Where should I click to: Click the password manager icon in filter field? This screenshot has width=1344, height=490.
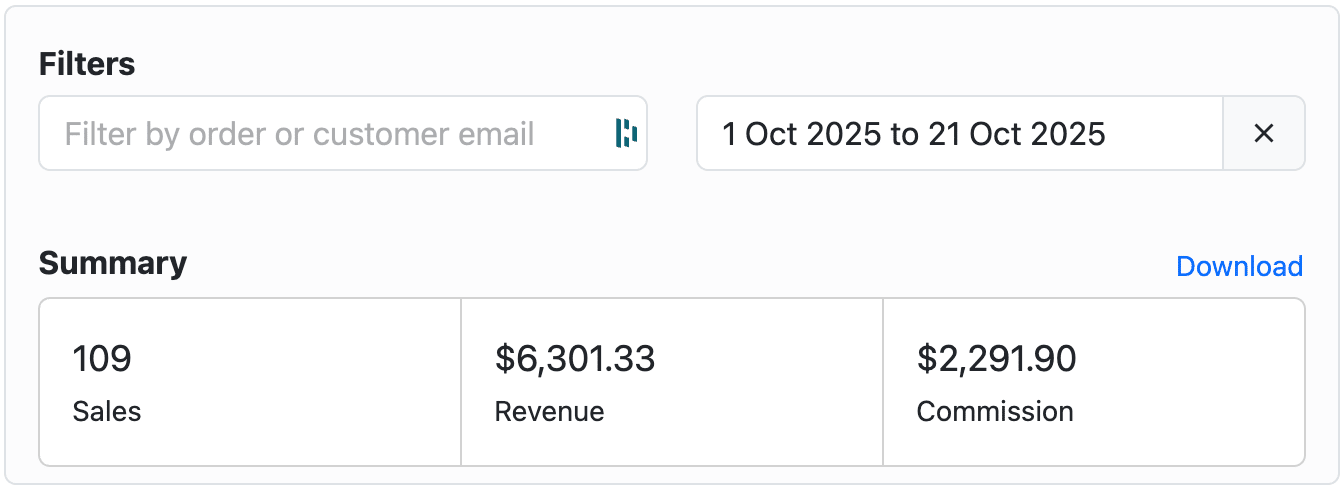(626, 133)
